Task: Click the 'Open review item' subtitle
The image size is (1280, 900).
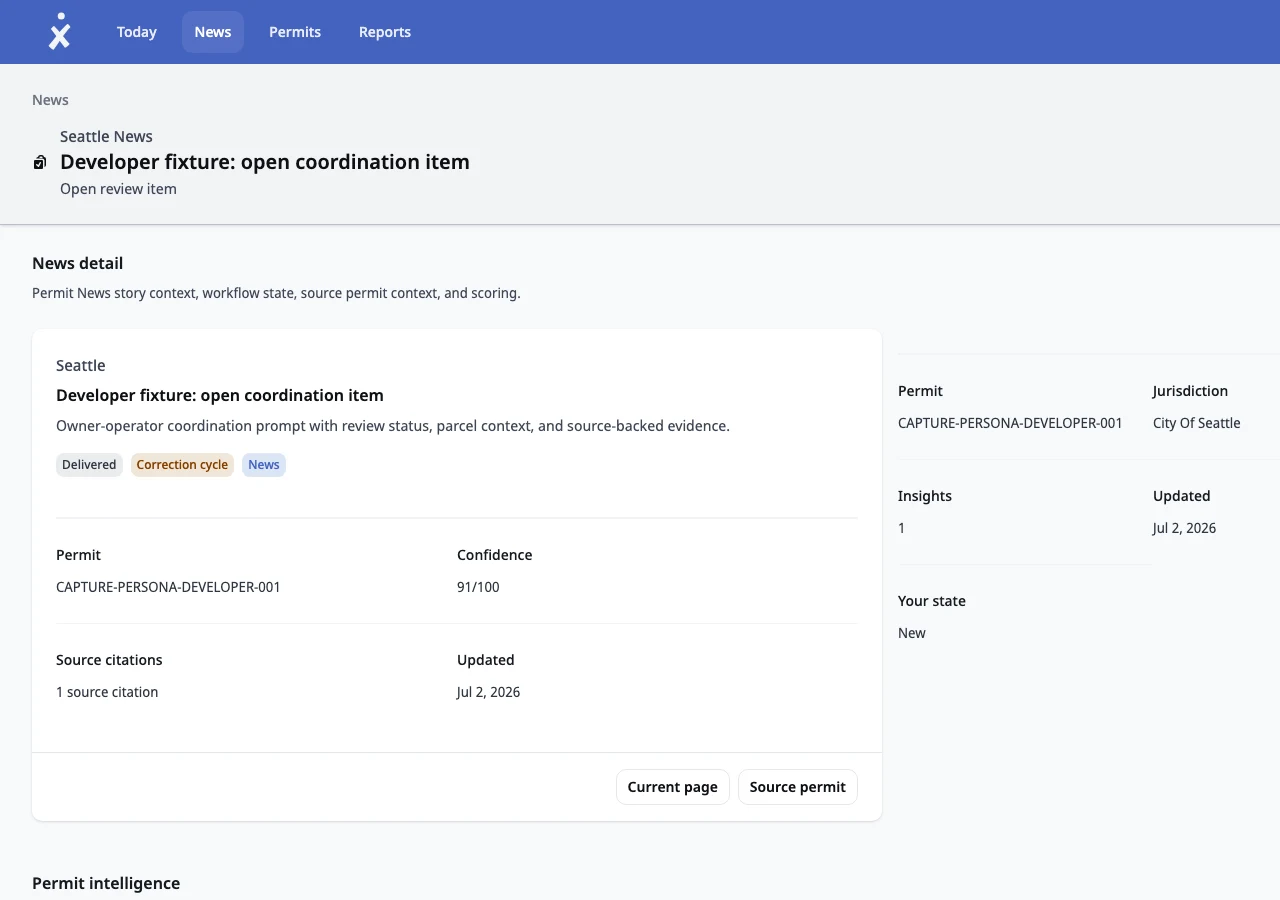Action: pyautogui.click(x=118, y=189)
